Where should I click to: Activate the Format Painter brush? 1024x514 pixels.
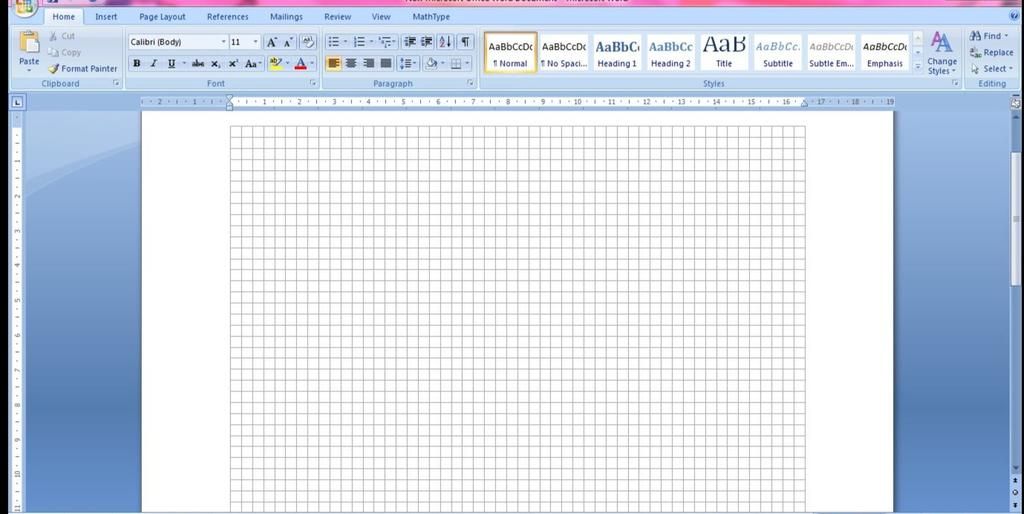[54, 68]
